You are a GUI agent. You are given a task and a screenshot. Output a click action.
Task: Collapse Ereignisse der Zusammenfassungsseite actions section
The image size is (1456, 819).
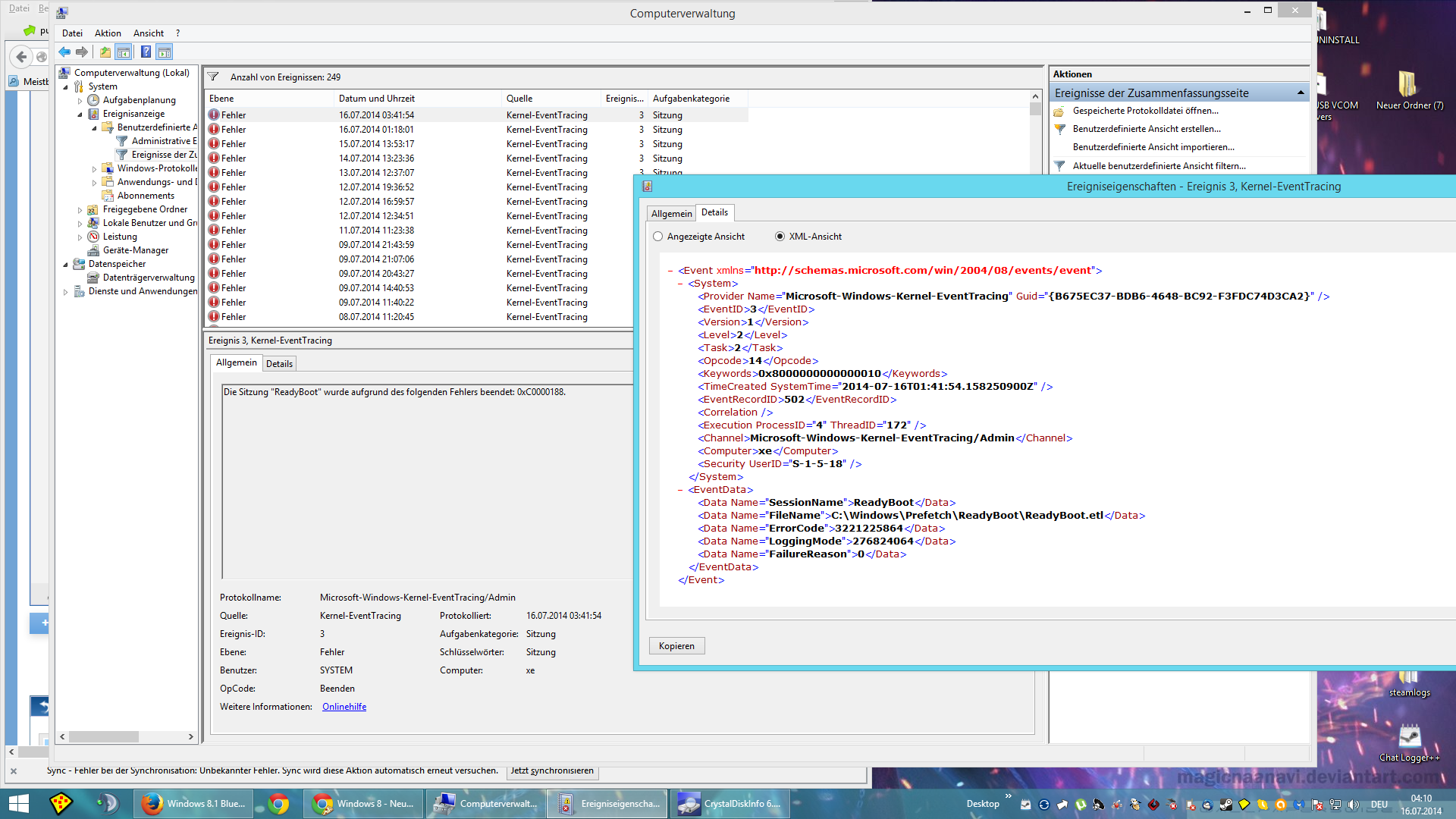[1301, 93]
